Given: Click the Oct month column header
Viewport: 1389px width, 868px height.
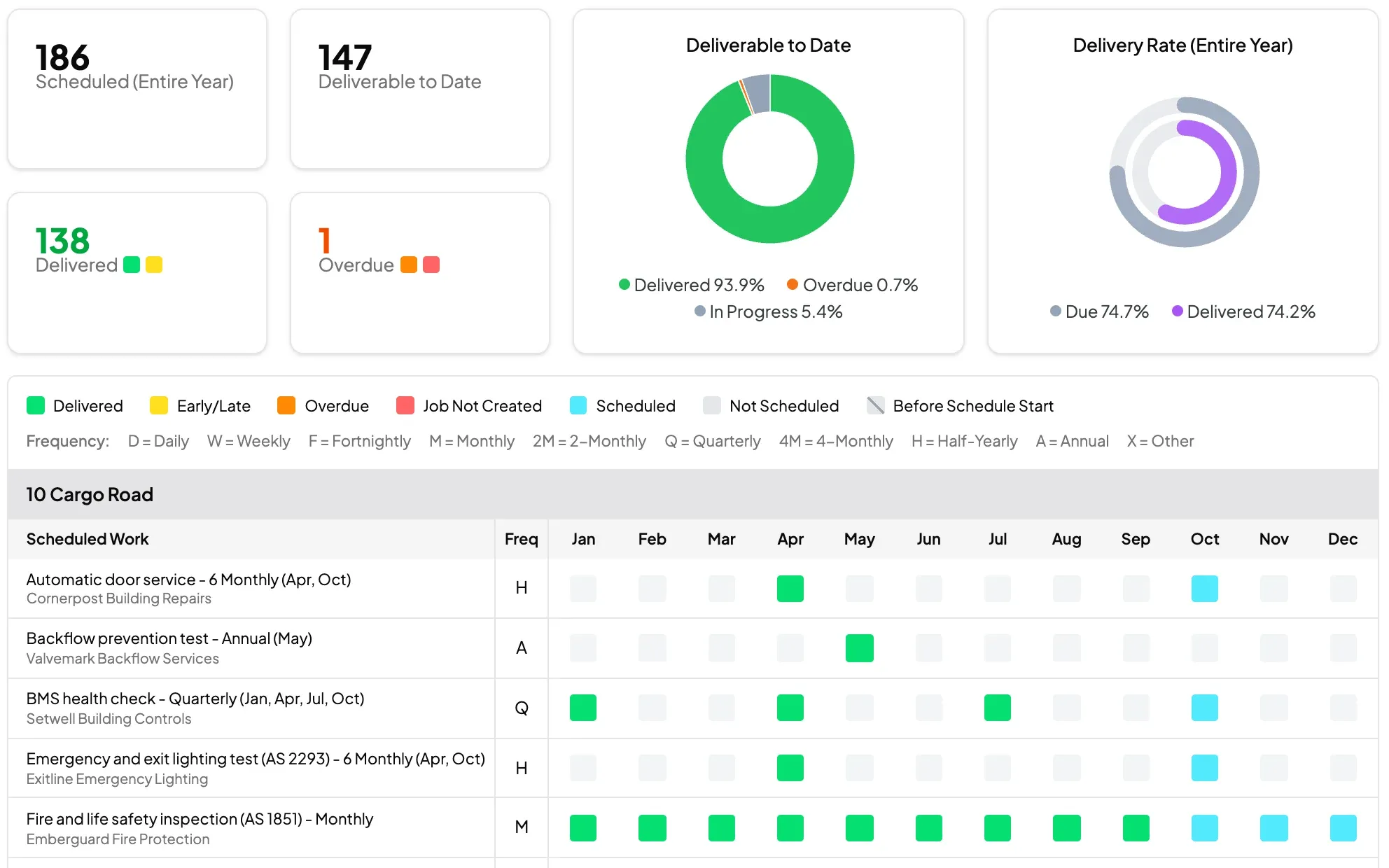Looking at the screenshot, I should (1205, 539).
